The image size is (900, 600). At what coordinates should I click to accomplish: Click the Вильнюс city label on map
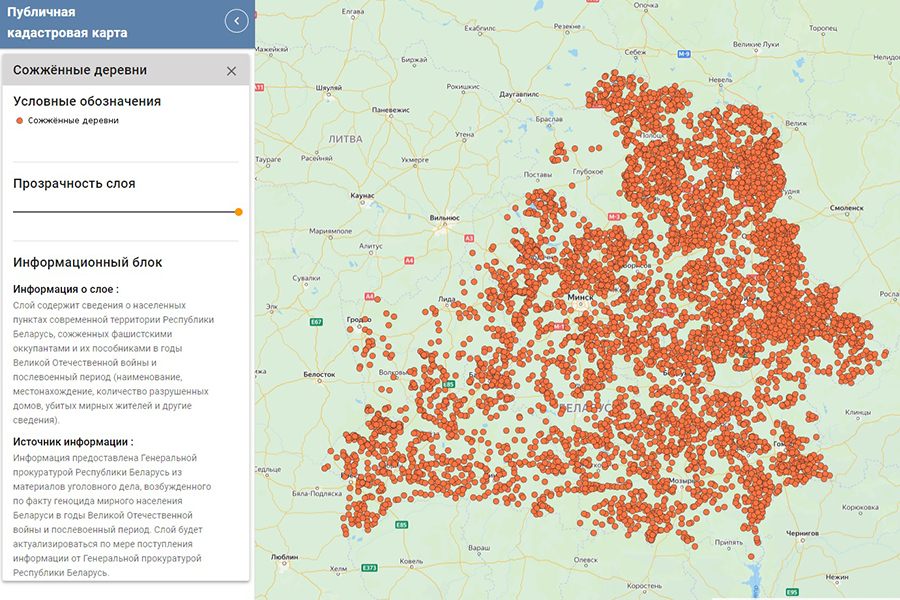pyautogui.click(x=444, y=217)
